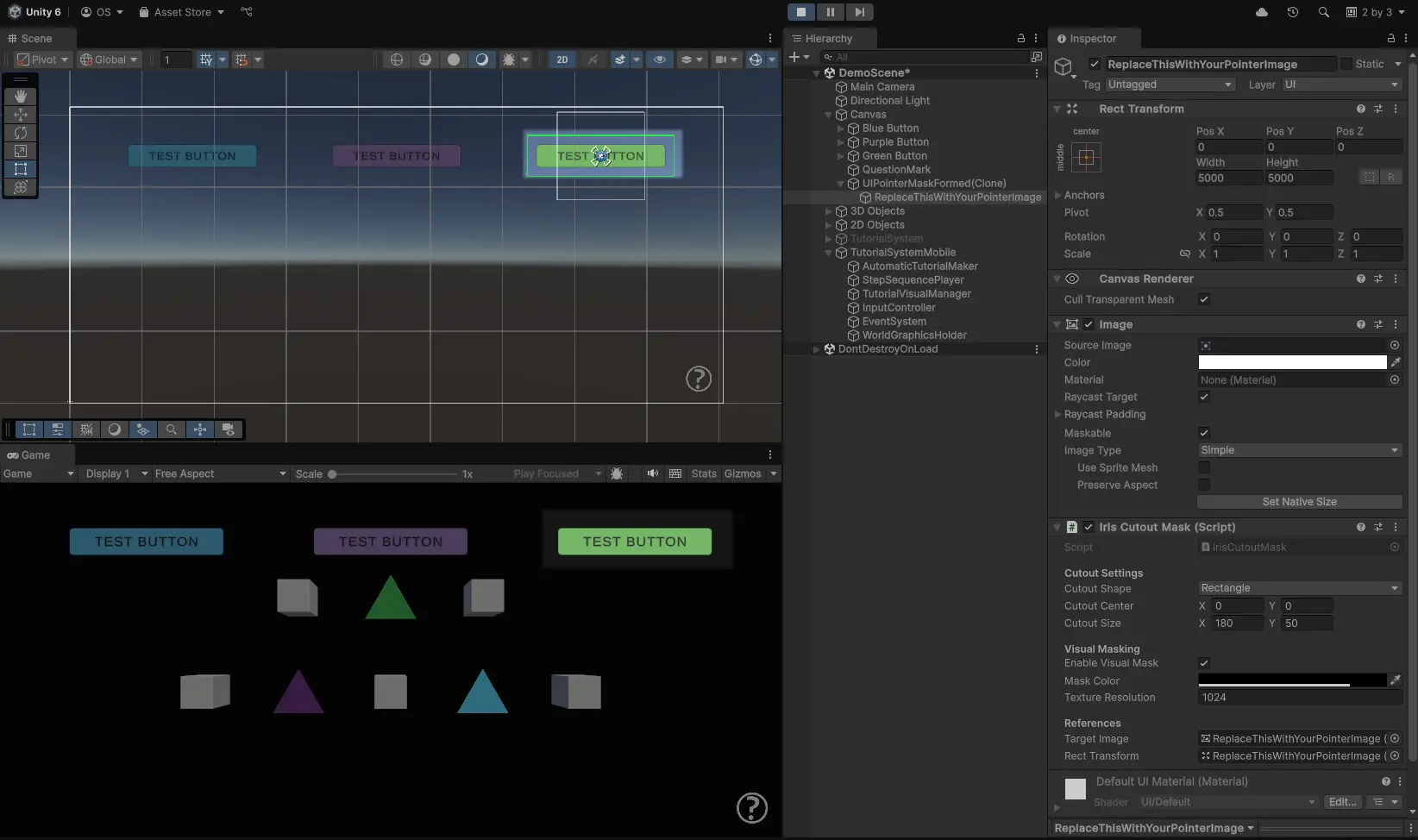Open the Asset Store menu
The height and width of the screenshot is (840, 1418).
pos(182,12)
